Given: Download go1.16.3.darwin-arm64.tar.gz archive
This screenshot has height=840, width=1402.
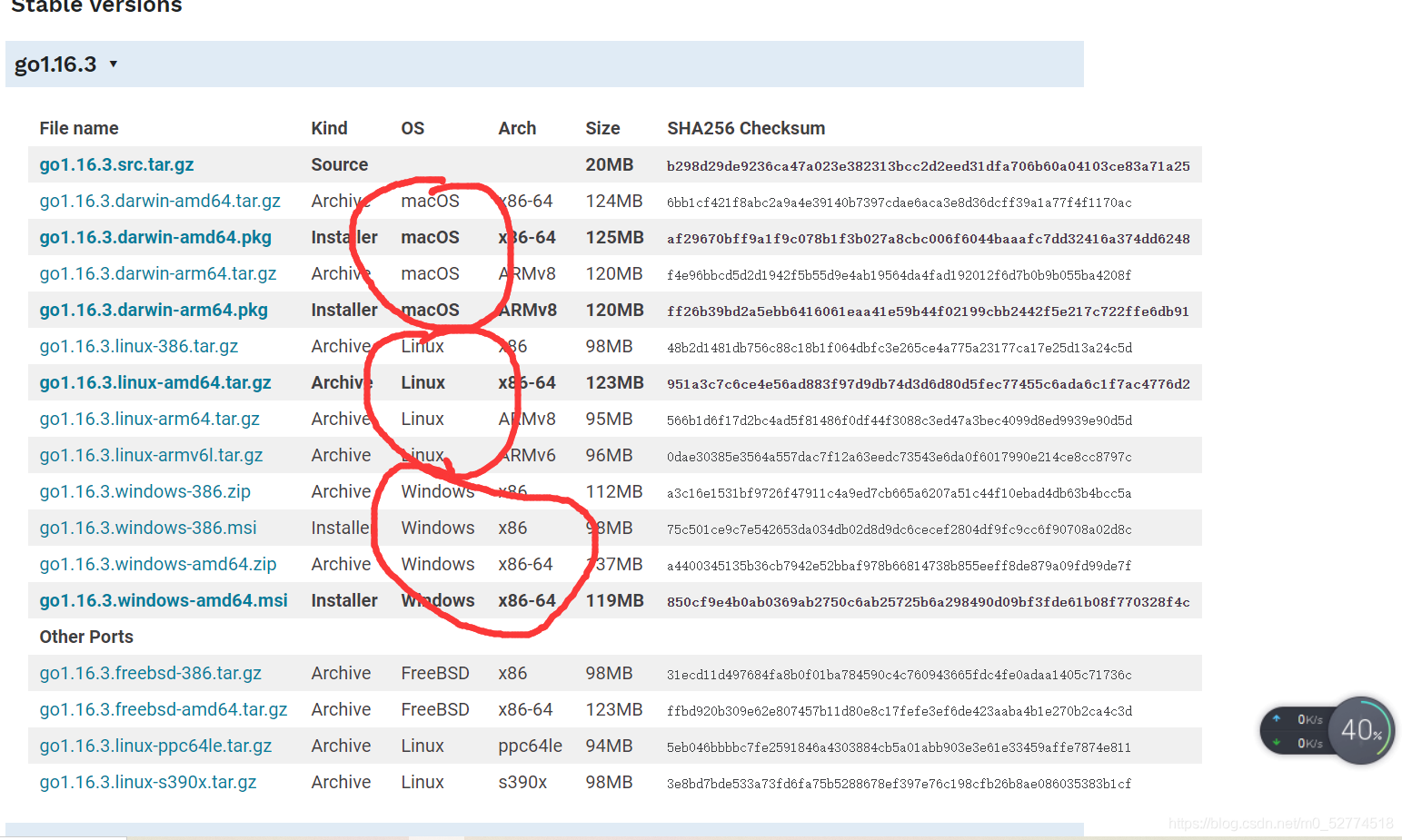Looking at the screenshot, I should tap(158, 273).
